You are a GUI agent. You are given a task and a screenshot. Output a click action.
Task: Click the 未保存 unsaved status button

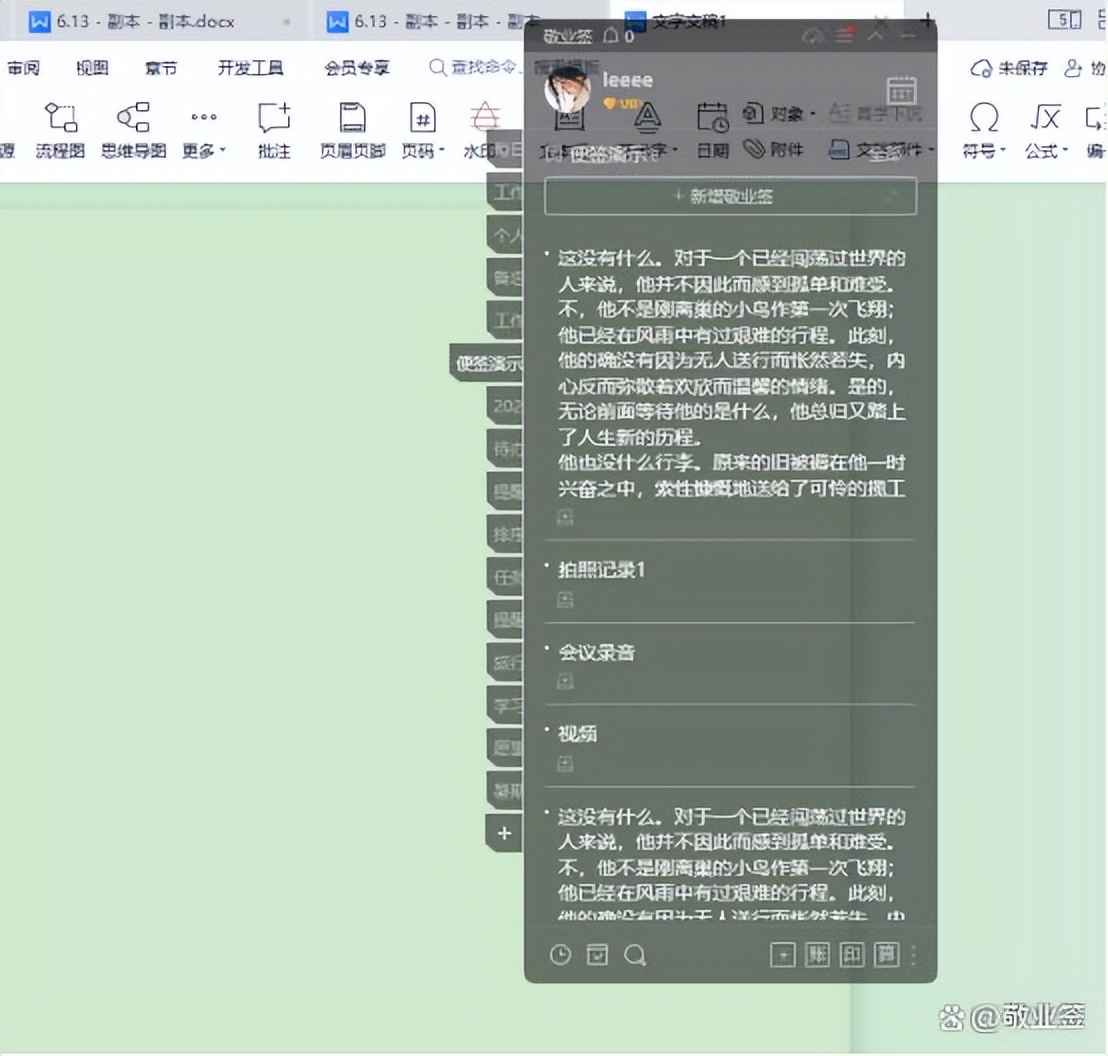(1010, 68)
